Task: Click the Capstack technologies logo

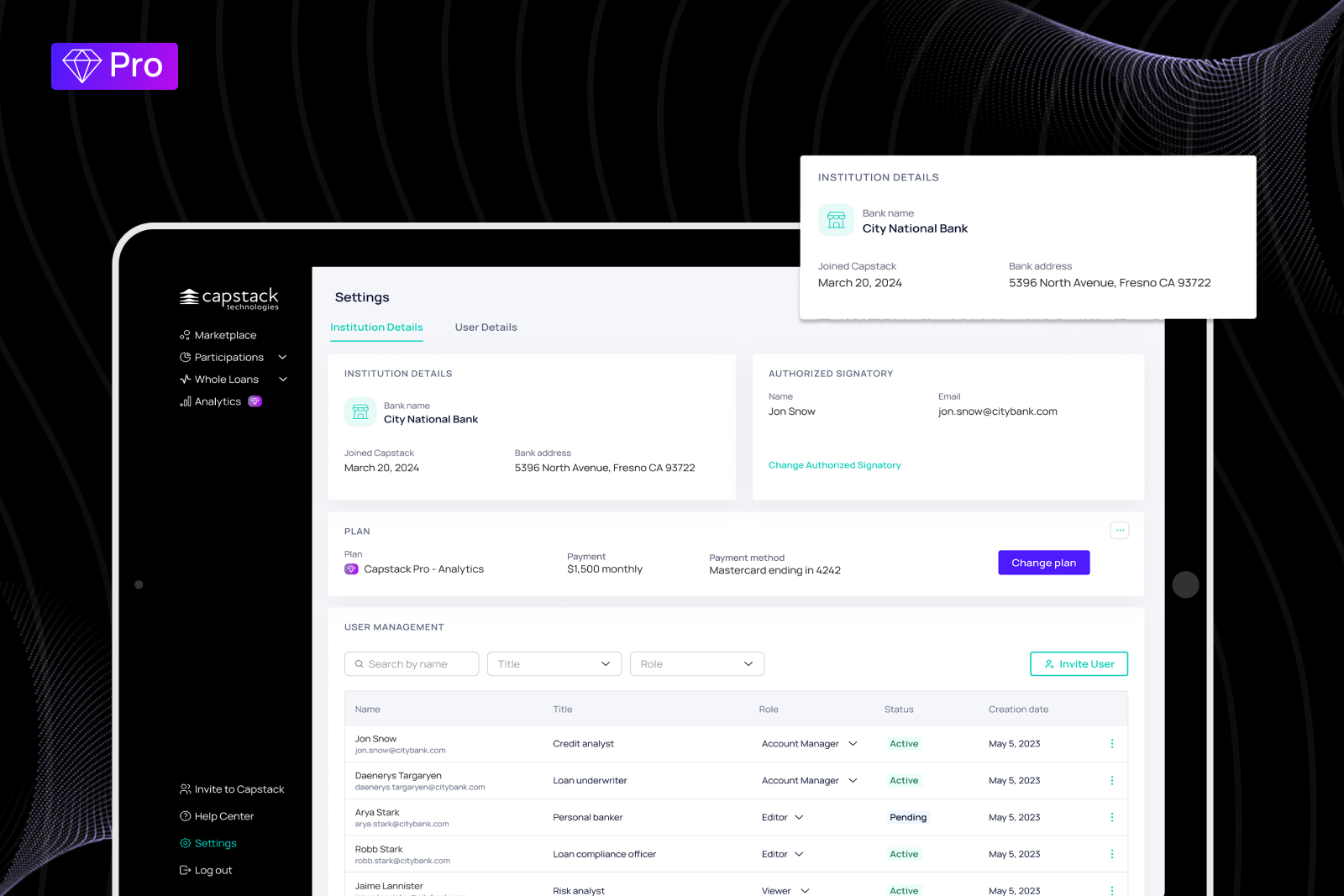Action: (228, 298)
